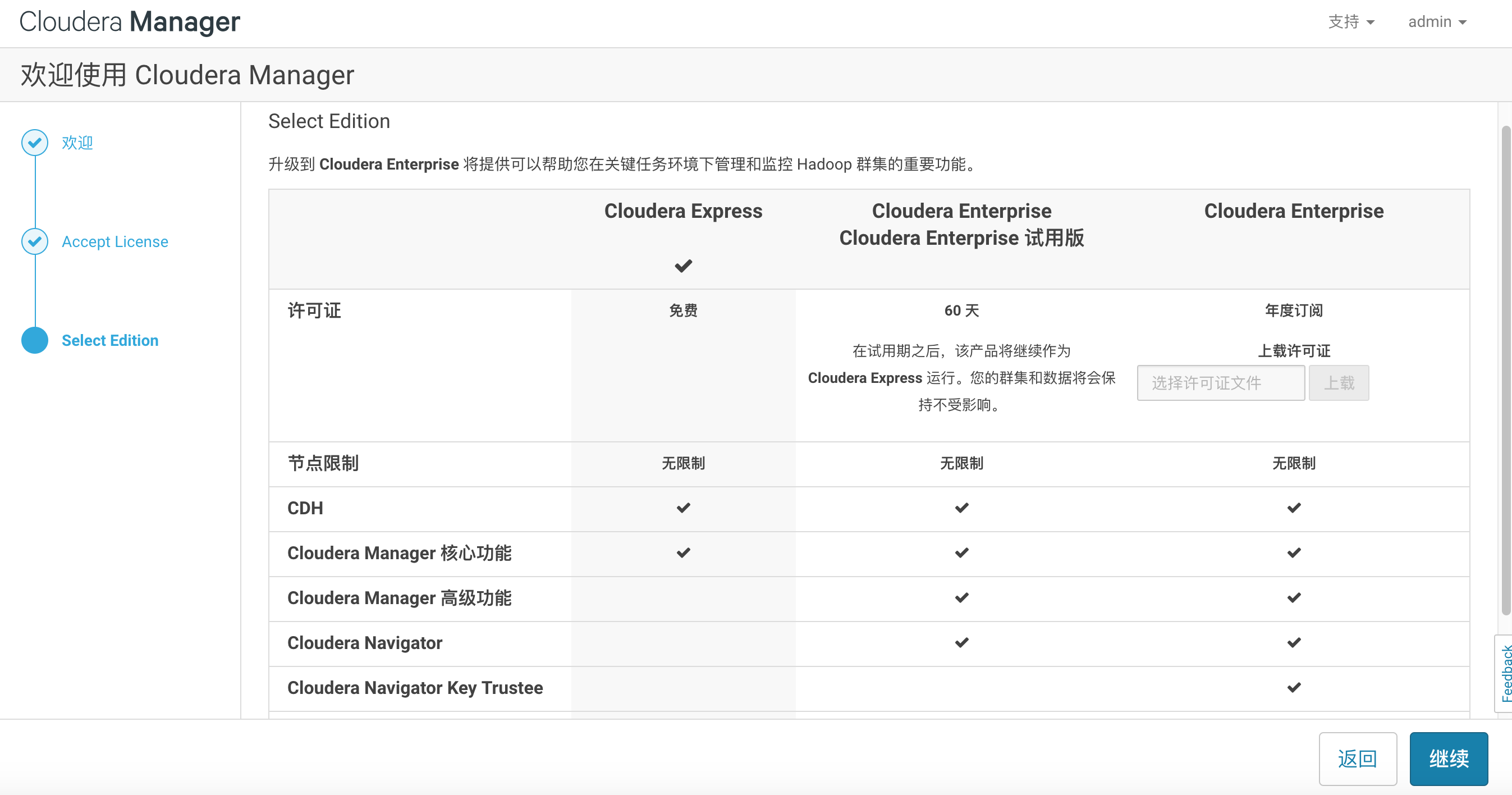Click CDH checkmark in Enterprise annual column
The width and height of the screenshot is (1512, 795).
(x=1294, y=508)
